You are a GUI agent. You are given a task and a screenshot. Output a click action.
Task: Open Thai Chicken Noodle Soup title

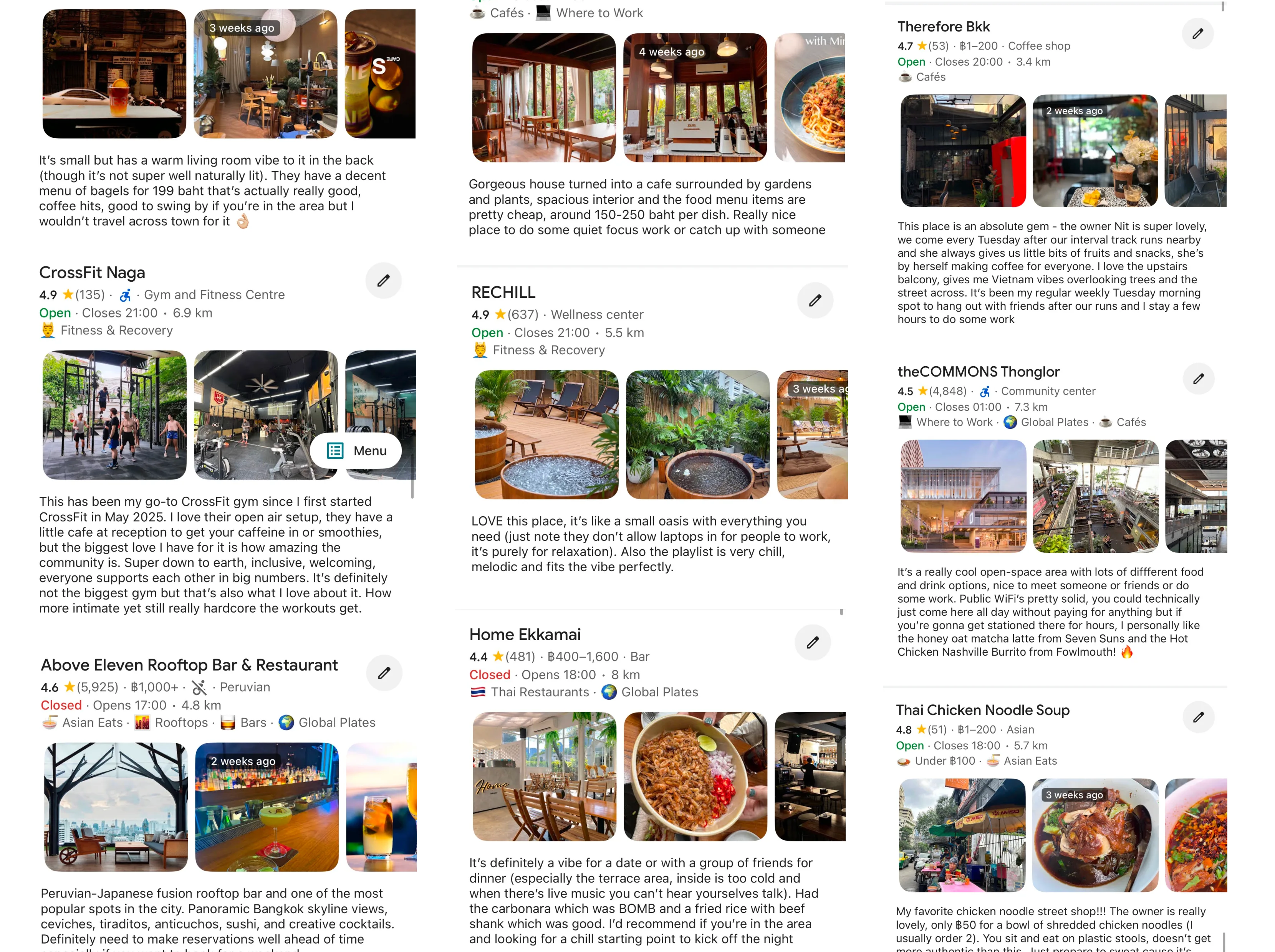point(983,710)
